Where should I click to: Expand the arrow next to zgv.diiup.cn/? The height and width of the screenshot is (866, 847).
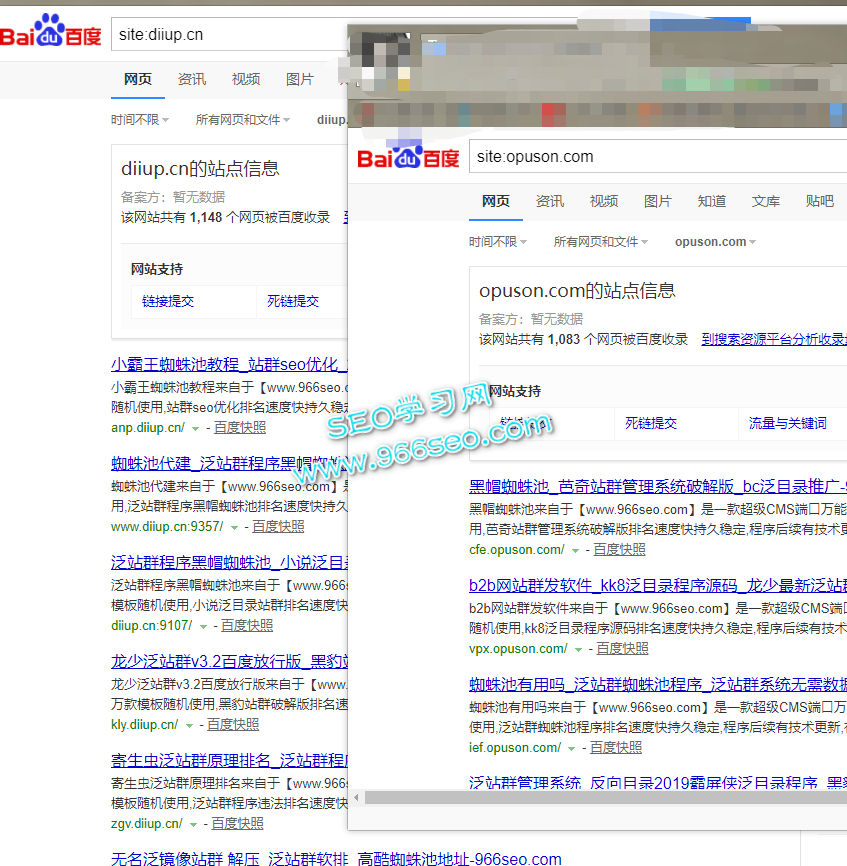click(193, 825)
